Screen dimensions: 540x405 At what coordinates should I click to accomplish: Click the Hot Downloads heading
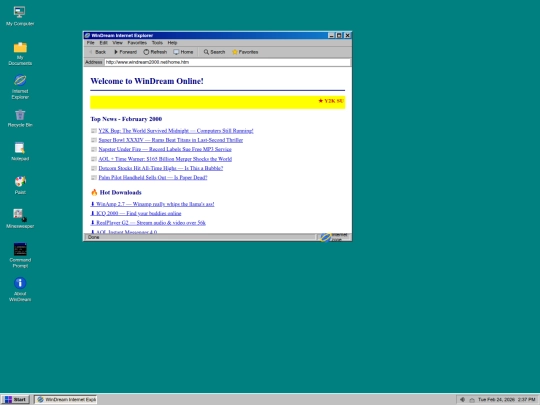pos(116,193)
